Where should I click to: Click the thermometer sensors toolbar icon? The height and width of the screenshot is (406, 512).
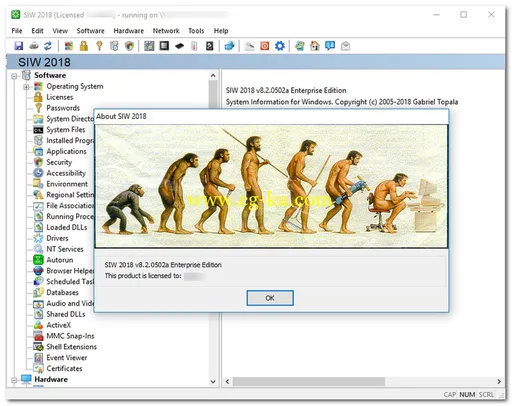coord(194,46)
